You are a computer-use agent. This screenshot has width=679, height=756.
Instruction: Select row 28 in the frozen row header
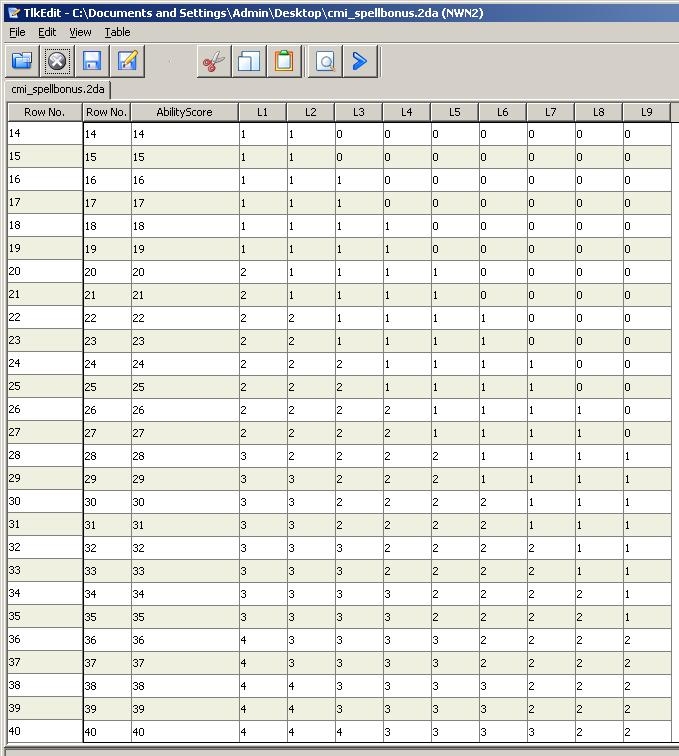[44, 455]
